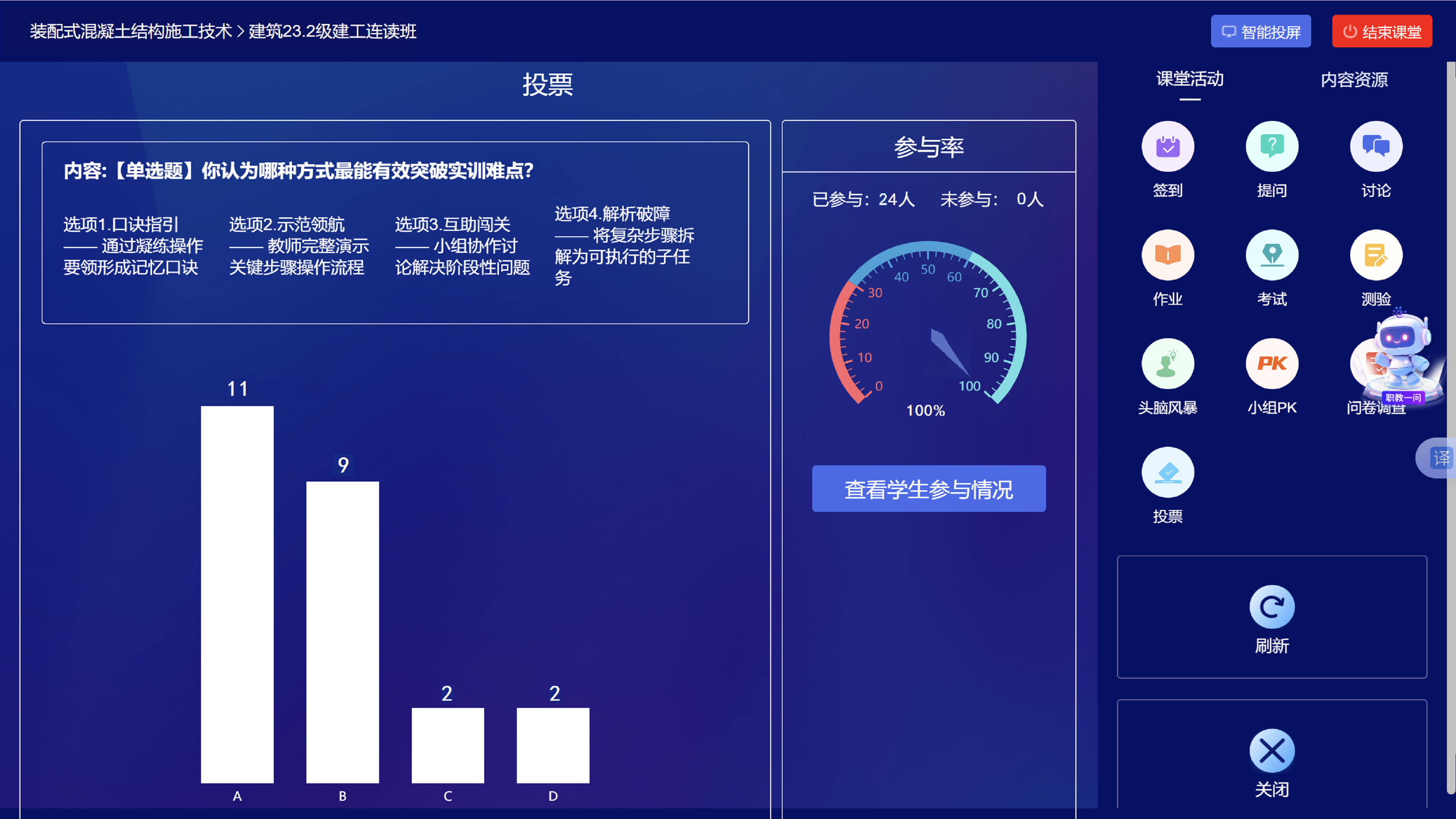Close the vote with the 关闭 icon

(x=1272, y=751)
